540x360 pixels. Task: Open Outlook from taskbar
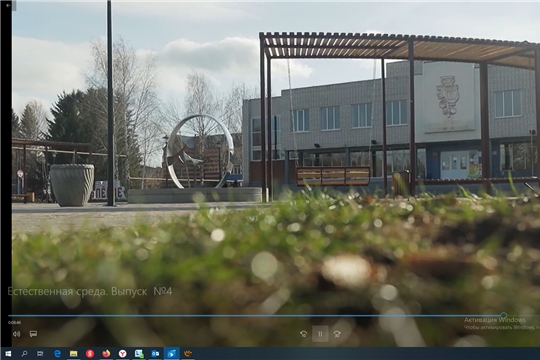point(155,354)
